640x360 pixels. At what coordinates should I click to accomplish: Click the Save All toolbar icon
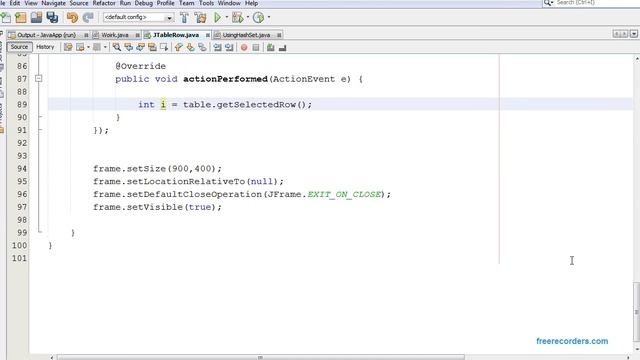52,18
